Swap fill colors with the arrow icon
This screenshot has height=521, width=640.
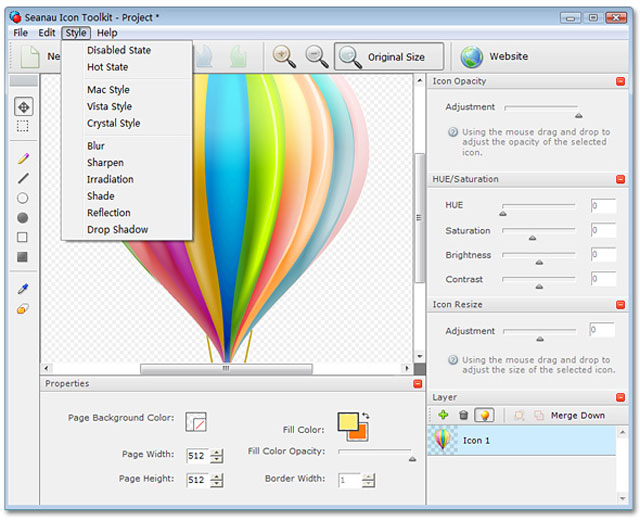pyautogui.click(x=366, y=416)
